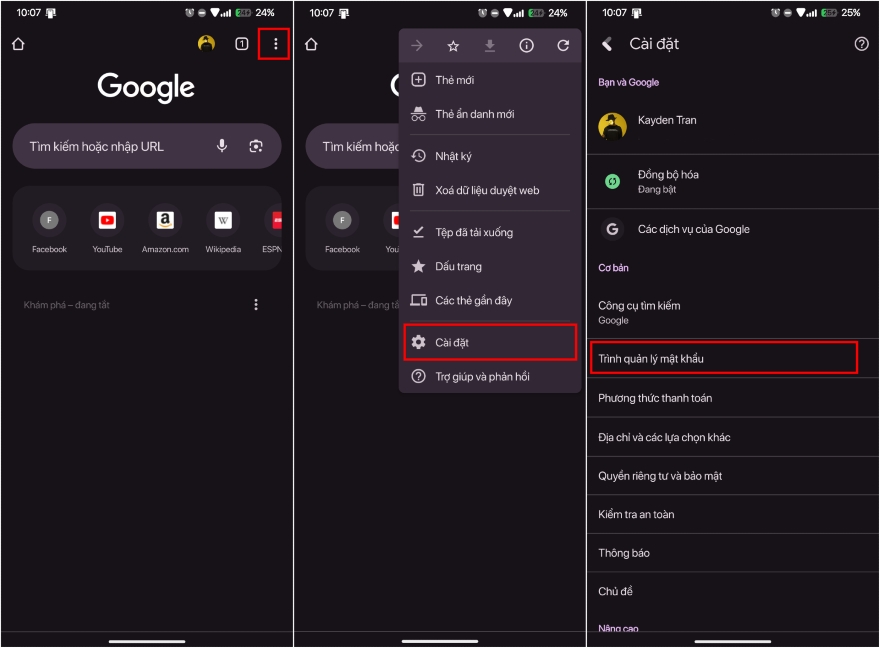Tap the download icon in the overflow menu
880x648 pixels.
490,45
